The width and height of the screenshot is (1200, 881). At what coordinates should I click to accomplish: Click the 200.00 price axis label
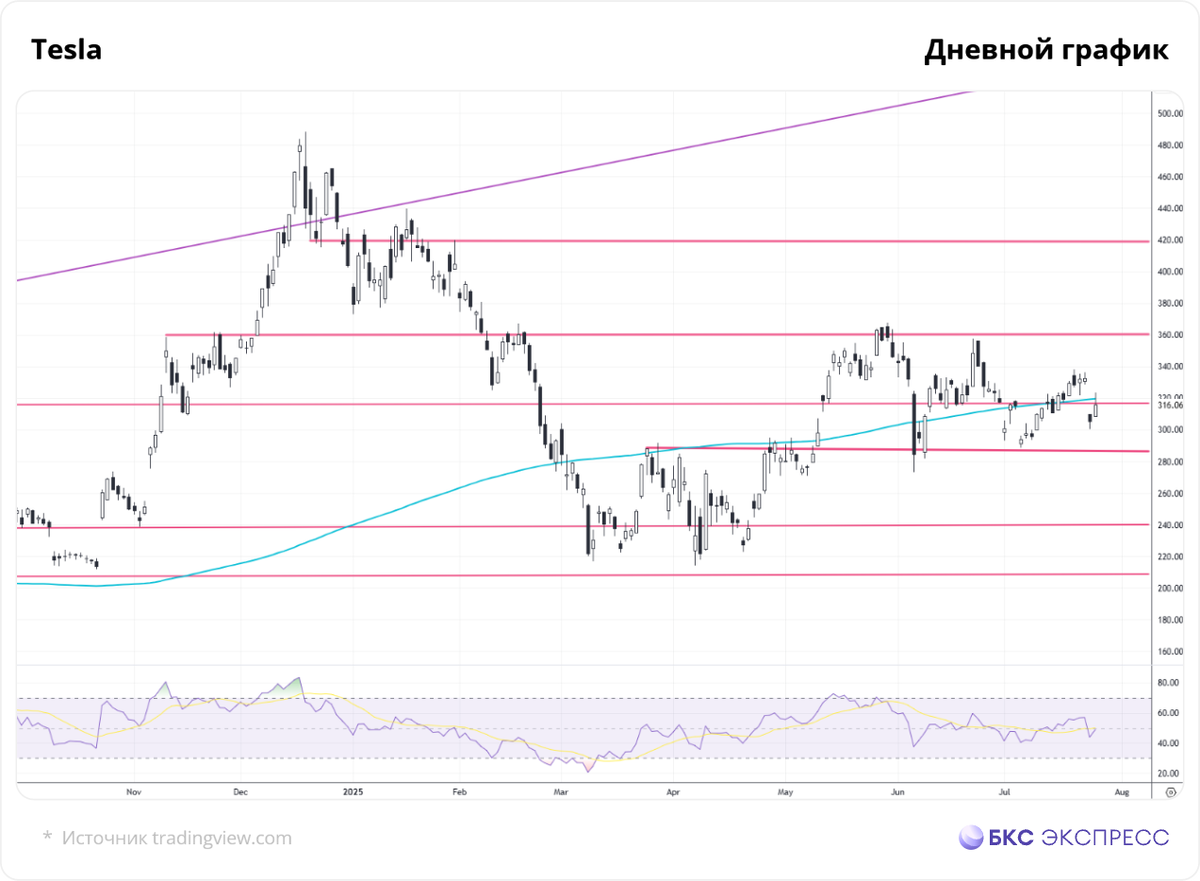pyautogui.click(x=1170, y=589)
